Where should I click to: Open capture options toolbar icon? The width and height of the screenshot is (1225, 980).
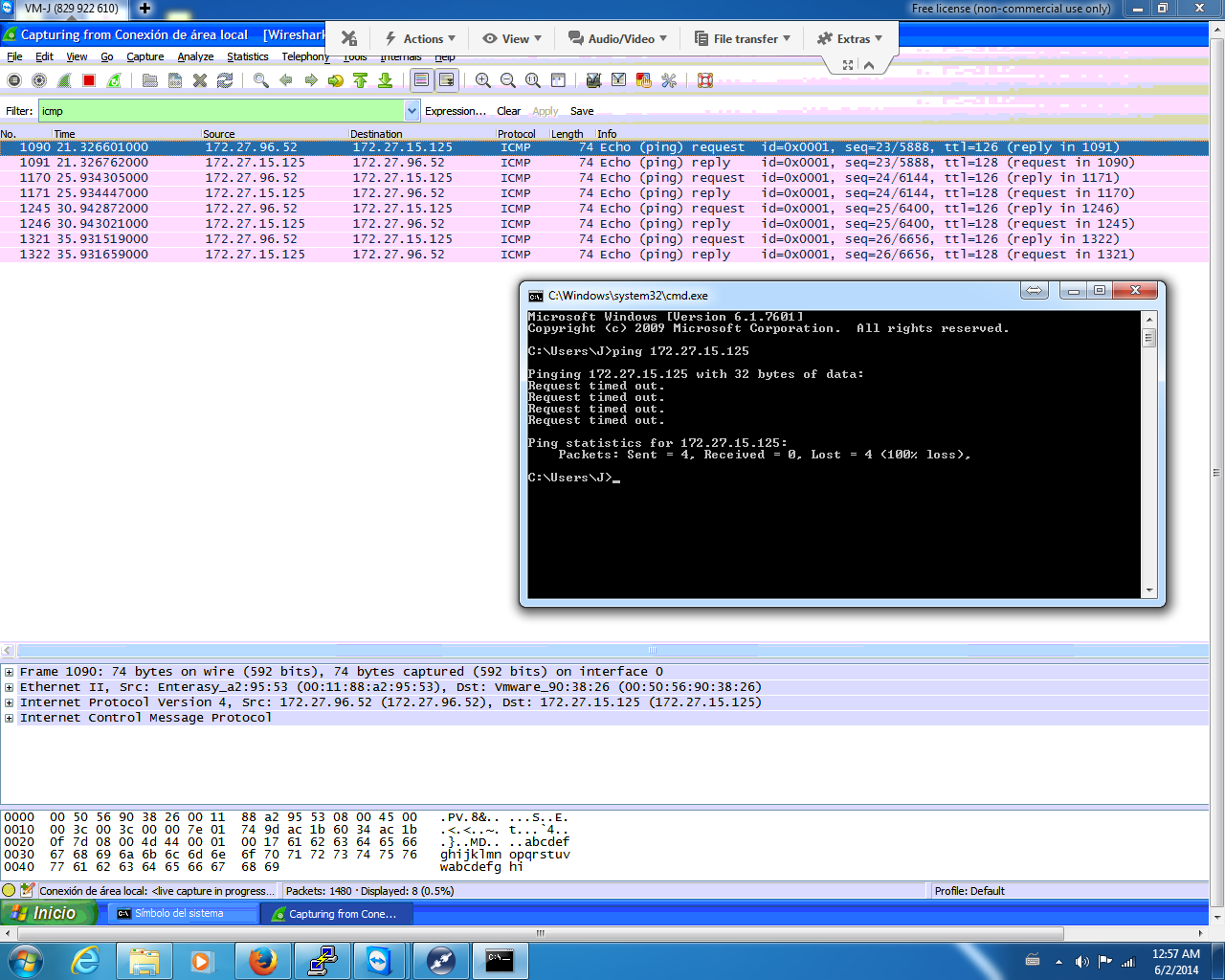pyautogui.click(x=39, y=80)
